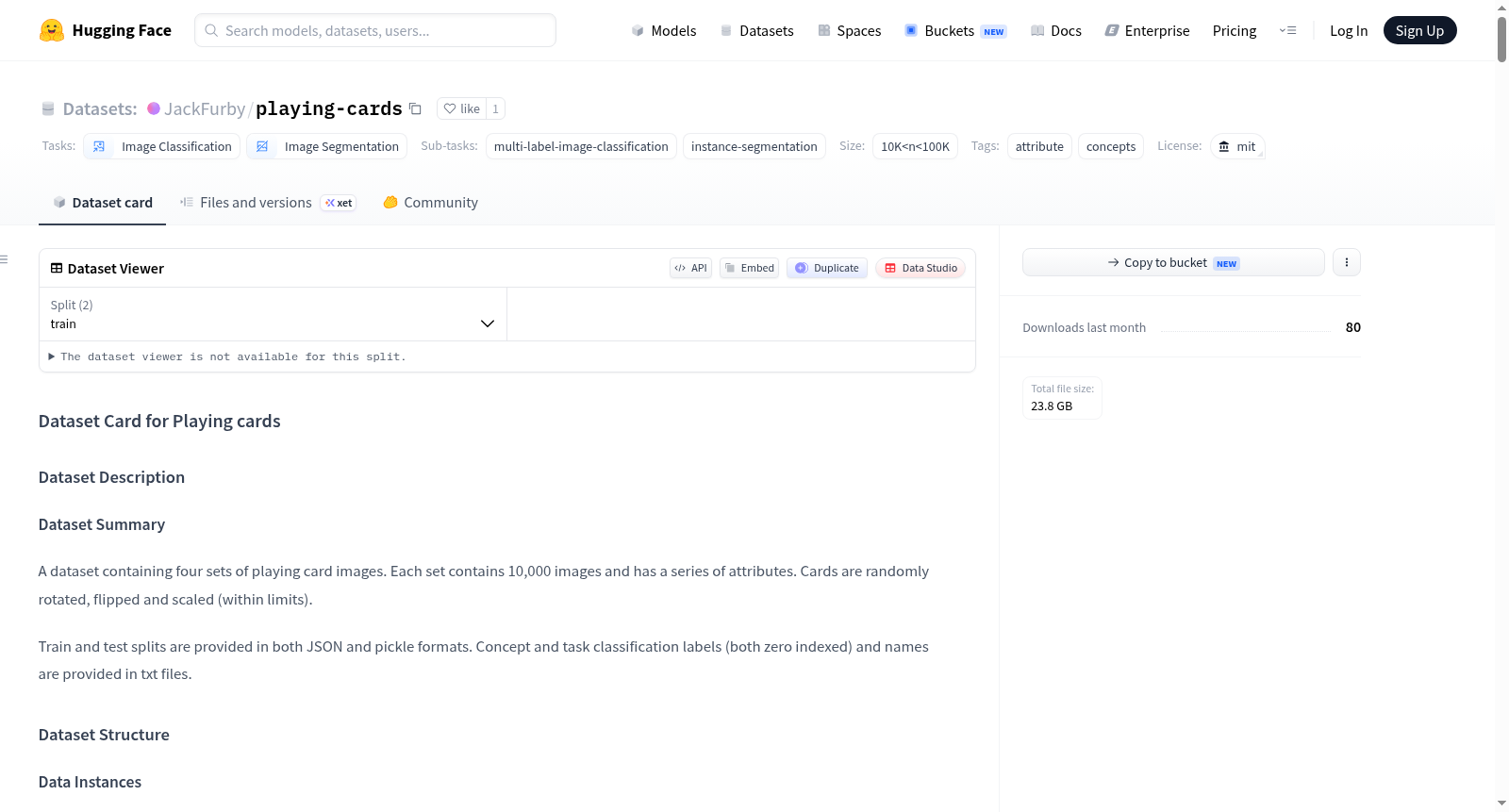Click the Dataset Structure heading
Screen dimensions: 1509x812
tap(104, 735)
